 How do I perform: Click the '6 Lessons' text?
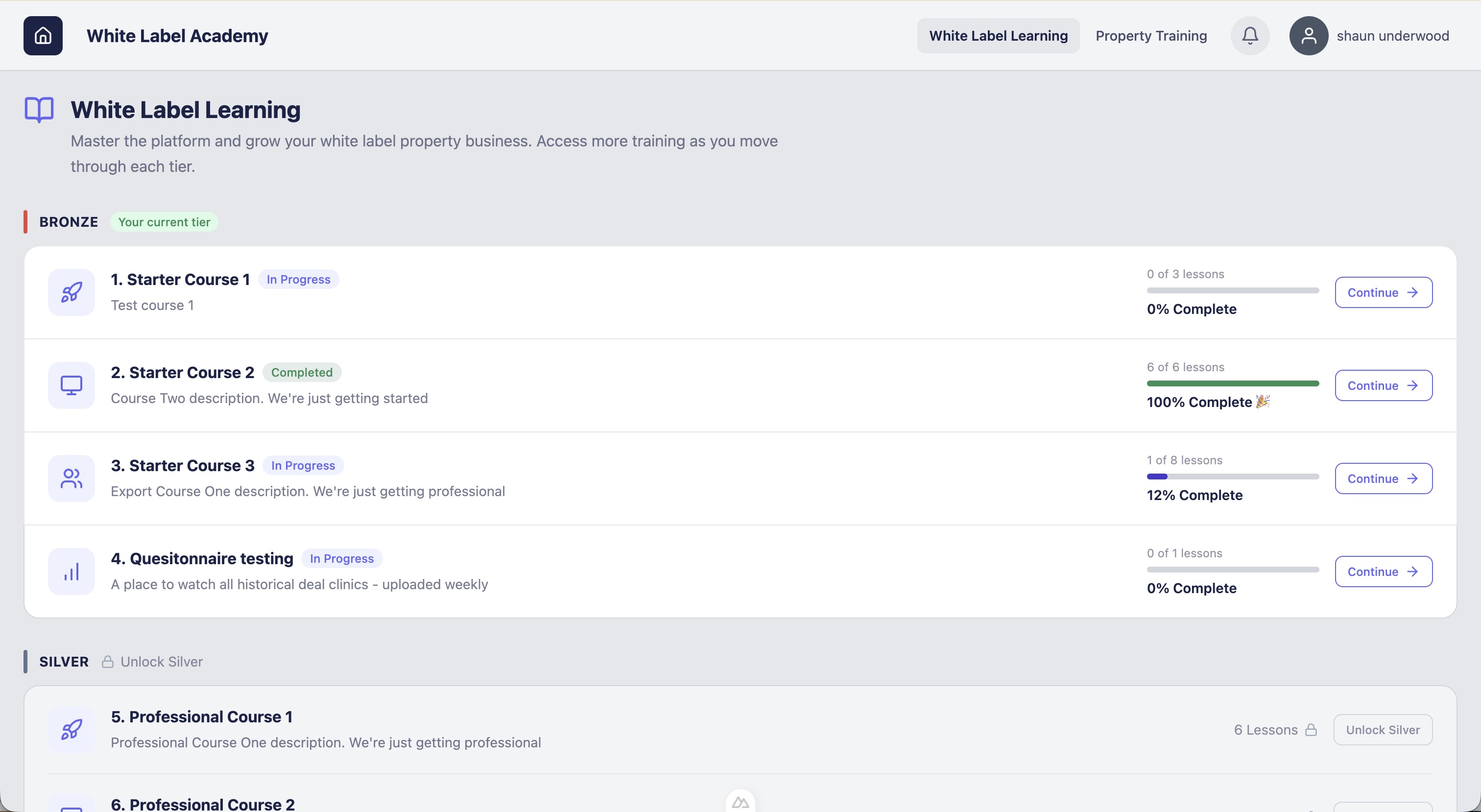1266,730
